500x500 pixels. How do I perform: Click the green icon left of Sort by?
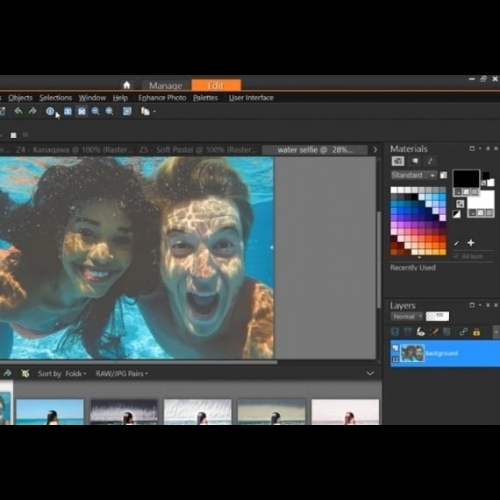coord(25,373)
